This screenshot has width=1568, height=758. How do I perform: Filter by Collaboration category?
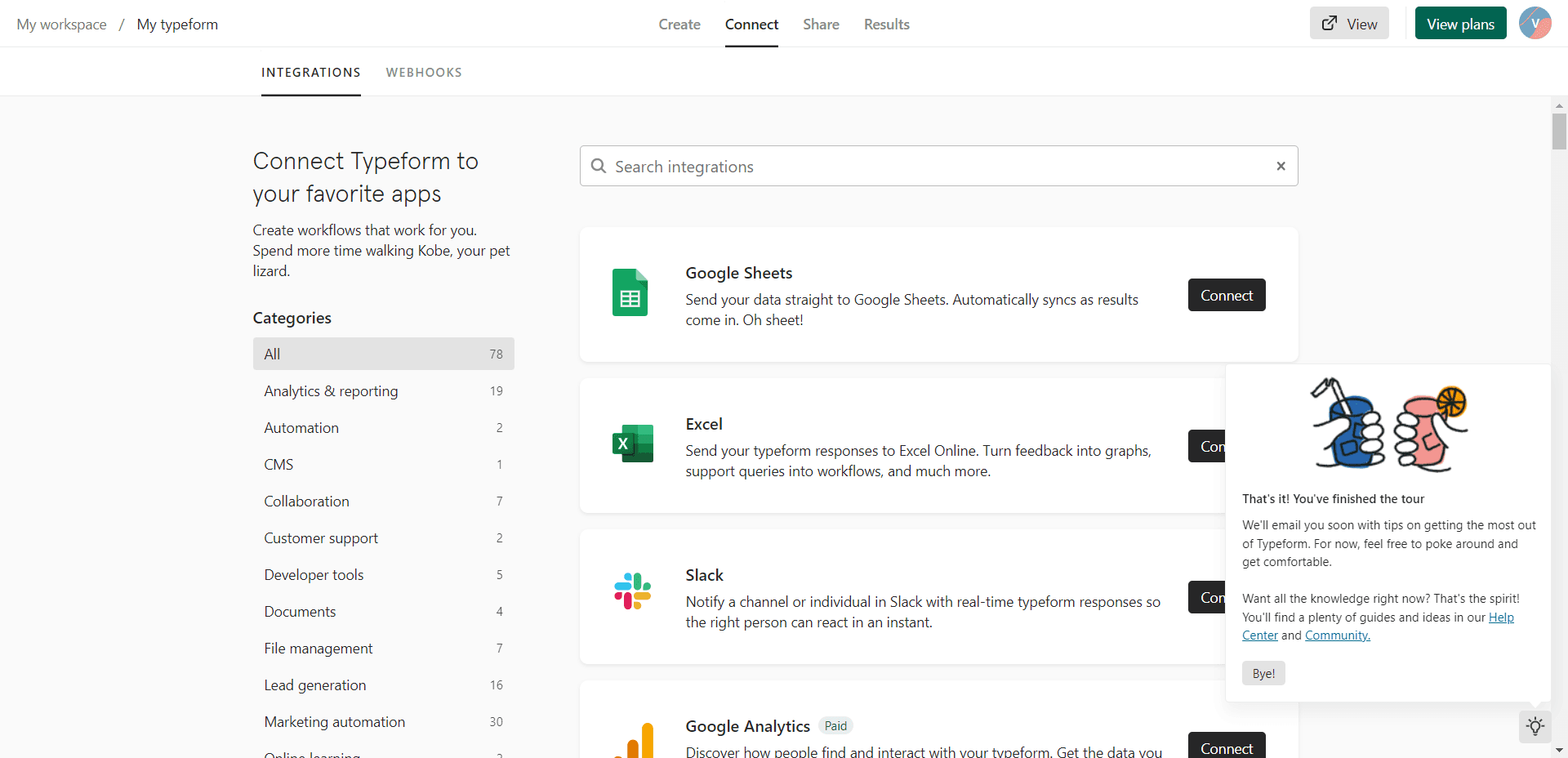[384, 501]
